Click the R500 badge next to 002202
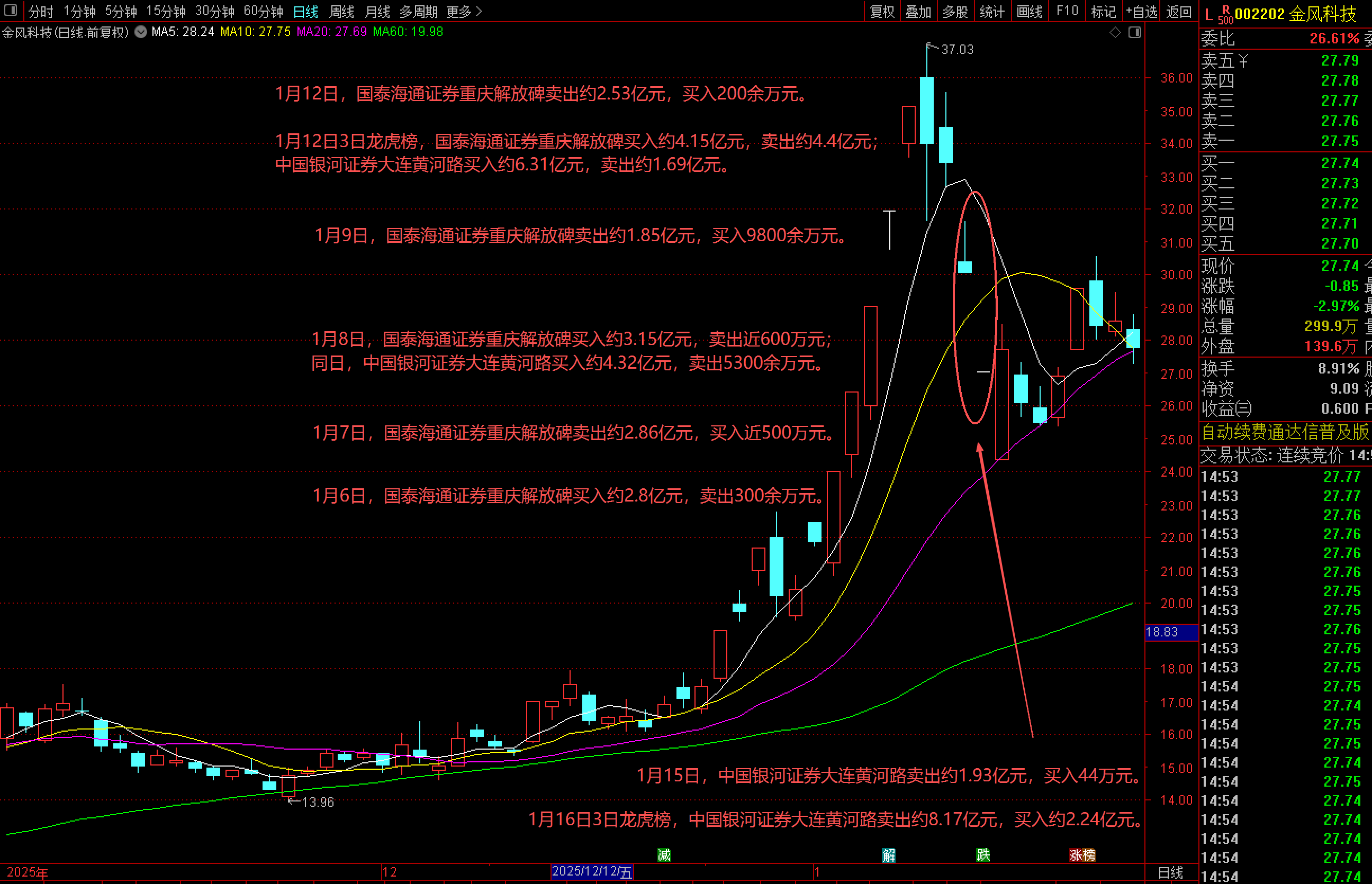The image size is (1372, 884). (1225, 15)
